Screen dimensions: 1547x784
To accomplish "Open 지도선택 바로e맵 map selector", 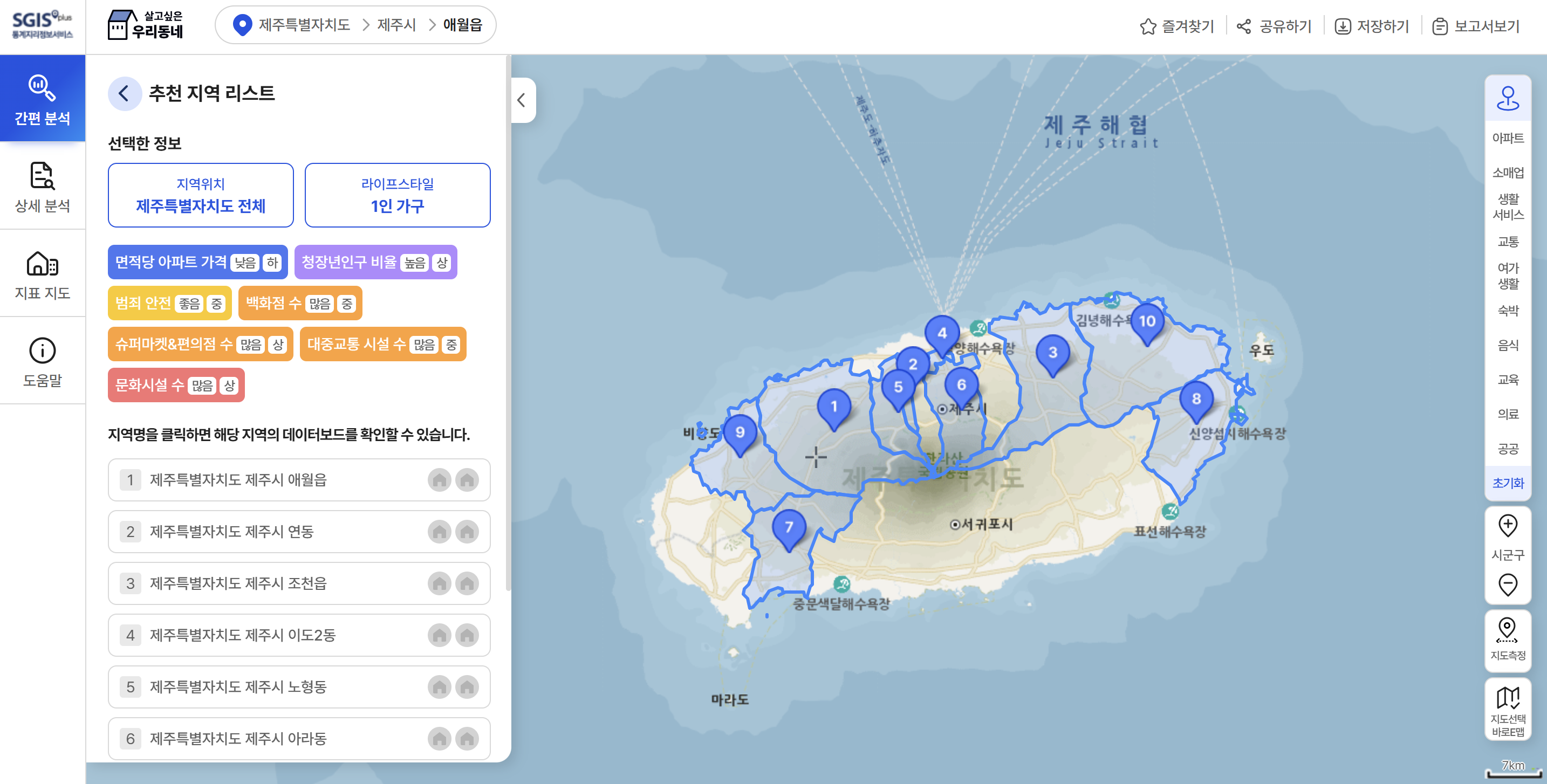I will click(x=1508, y=710).
